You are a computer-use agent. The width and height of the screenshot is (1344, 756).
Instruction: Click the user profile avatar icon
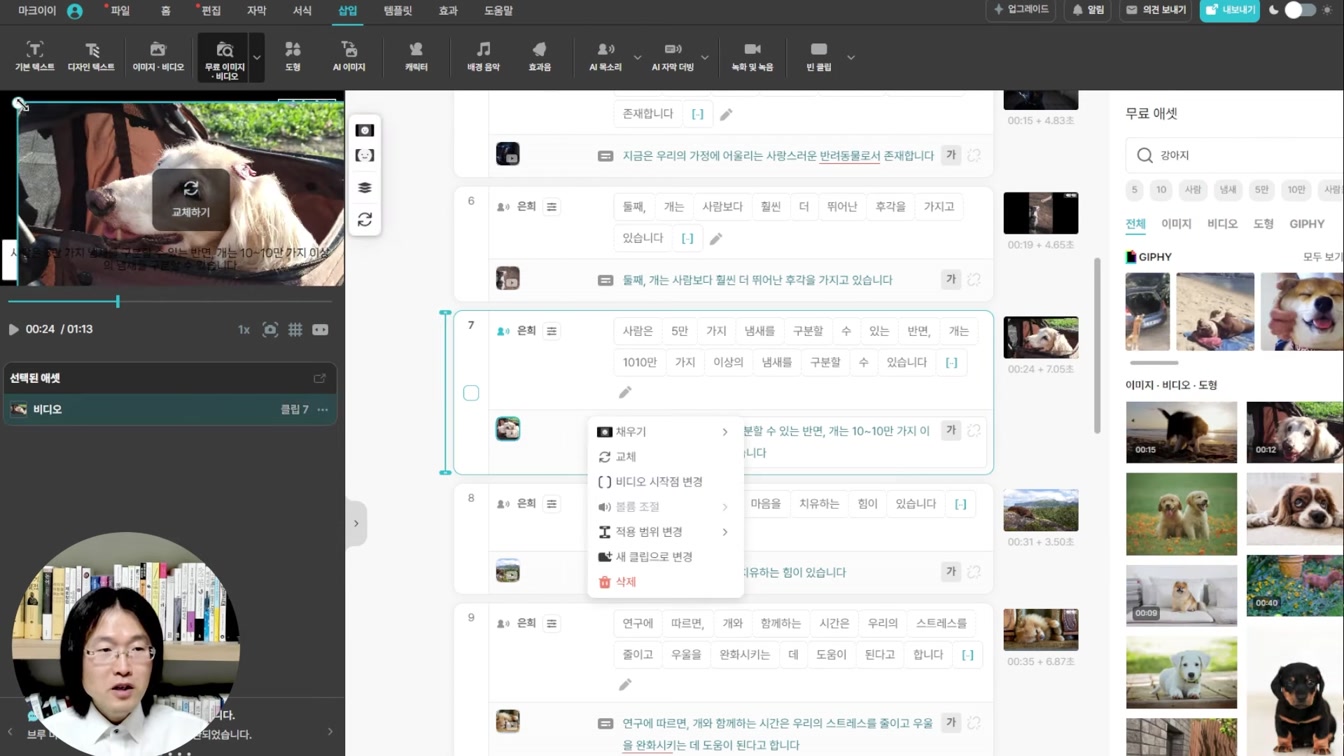tap(75, 11)
